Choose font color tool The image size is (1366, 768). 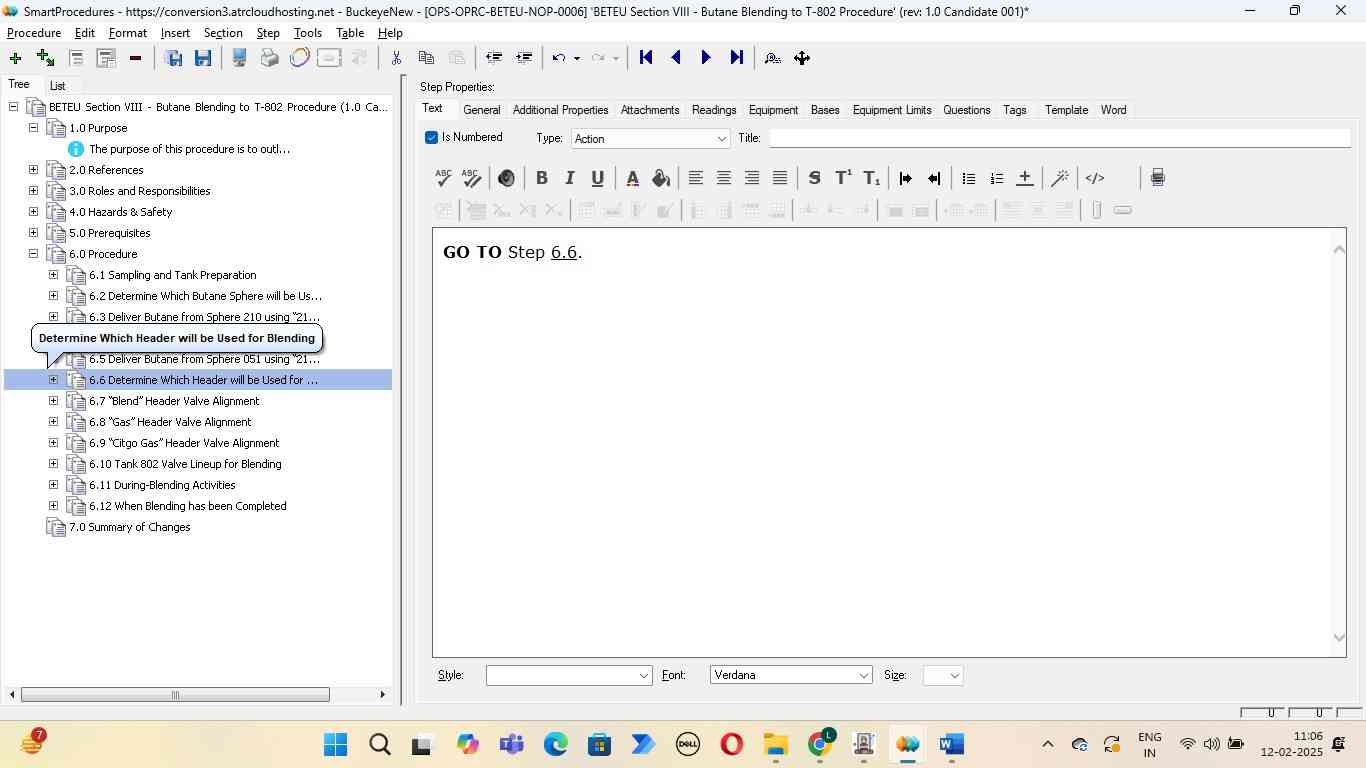632,178
